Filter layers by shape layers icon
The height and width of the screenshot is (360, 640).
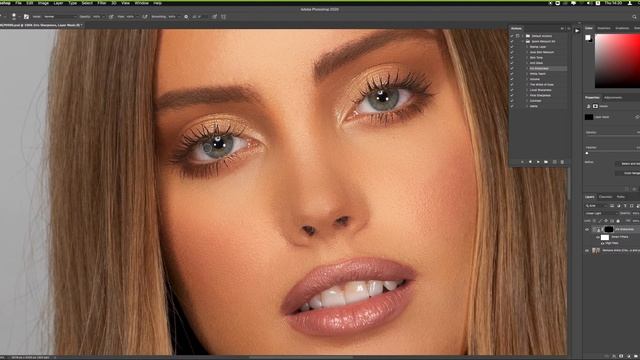631,206
